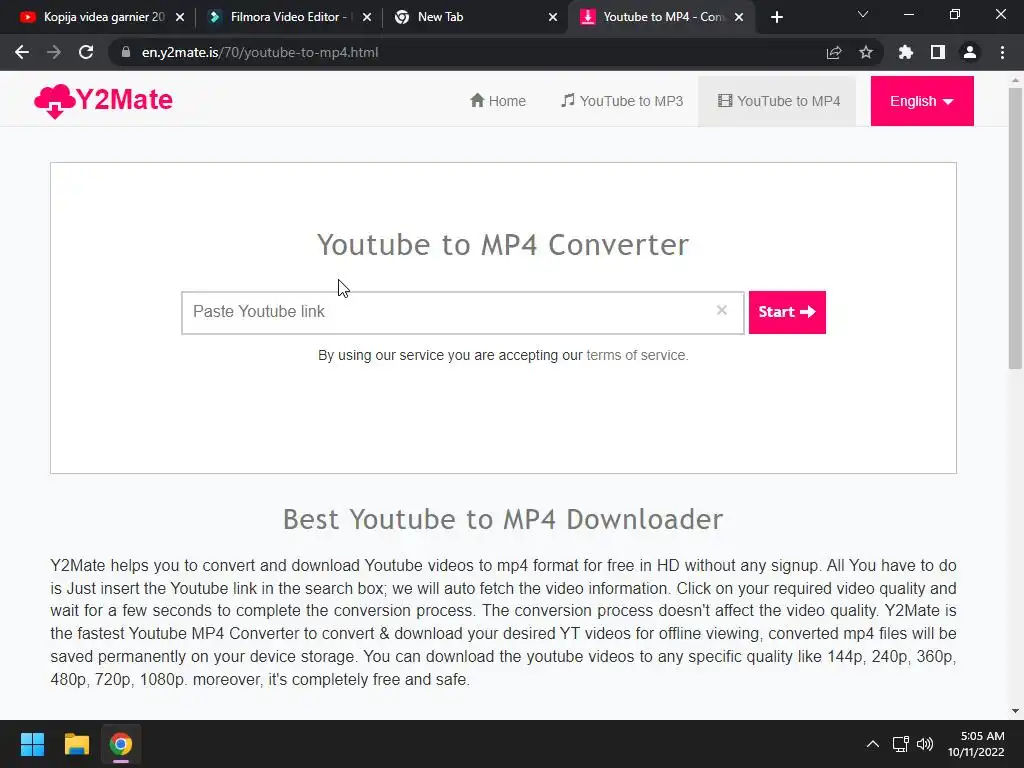The height and width of the screenshot is (768, 1024).
Task: Click the address bar URL
Action: pos(260,52)
